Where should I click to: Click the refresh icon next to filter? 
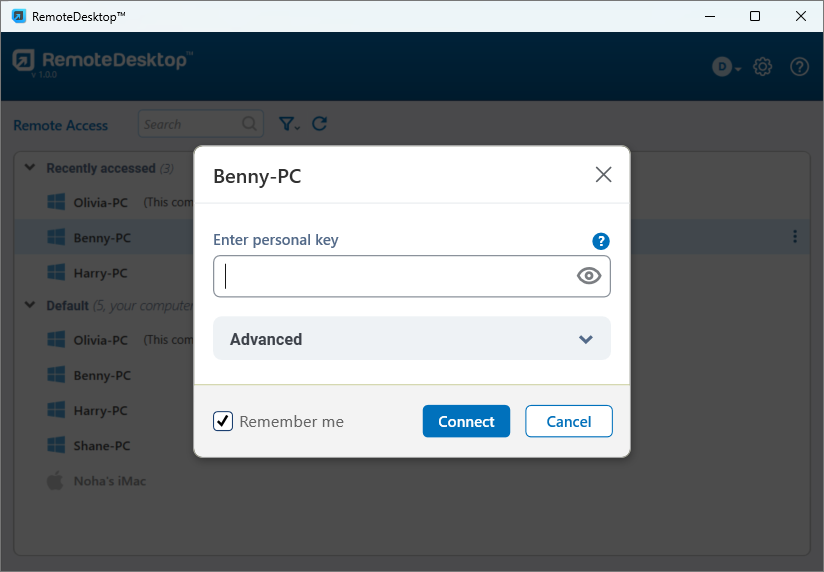tap(319, 124)
